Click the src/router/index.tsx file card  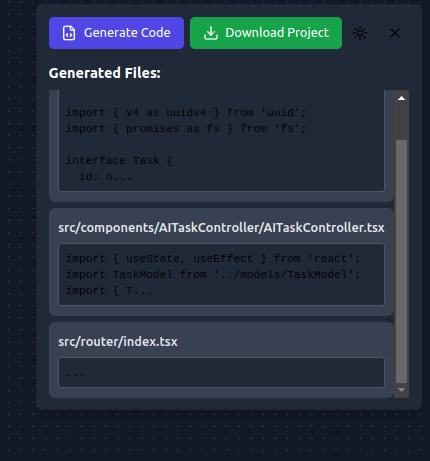(221, 360)
